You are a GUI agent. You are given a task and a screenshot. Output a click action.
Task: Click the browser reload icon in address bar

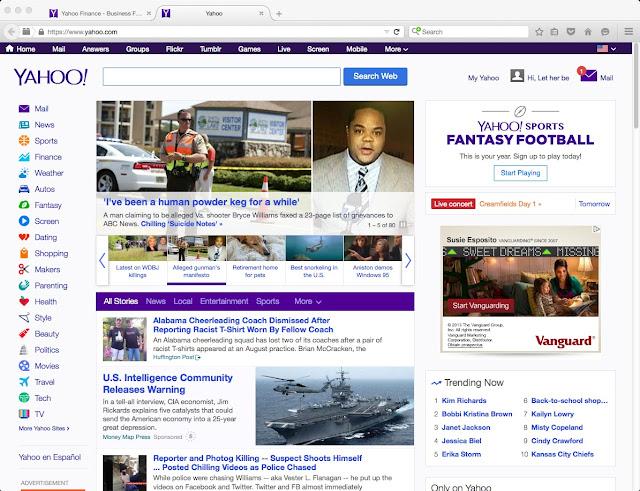click(x=396, y=31)
